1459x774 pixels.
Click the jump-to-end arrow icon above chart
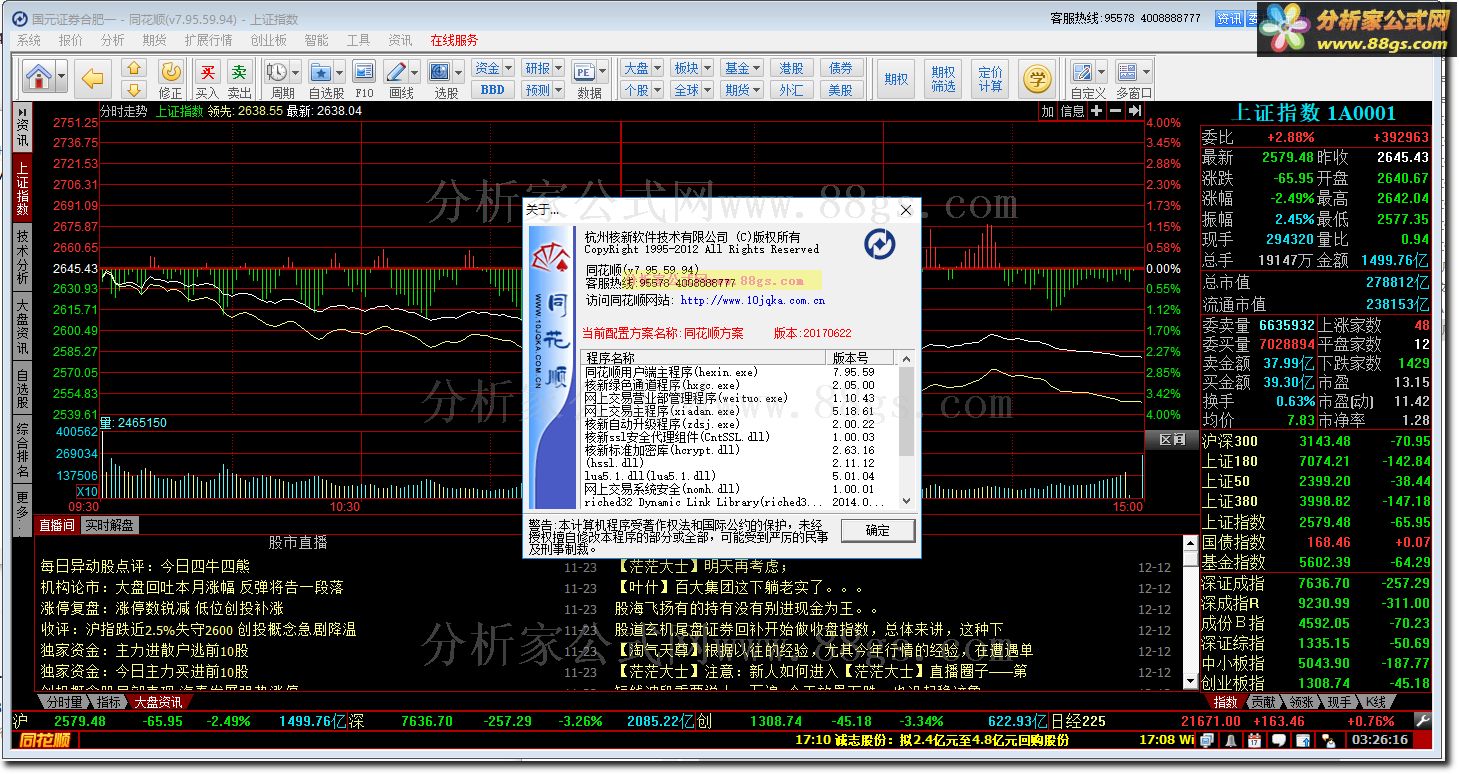pyautogui.click(x=1134, y=111)
